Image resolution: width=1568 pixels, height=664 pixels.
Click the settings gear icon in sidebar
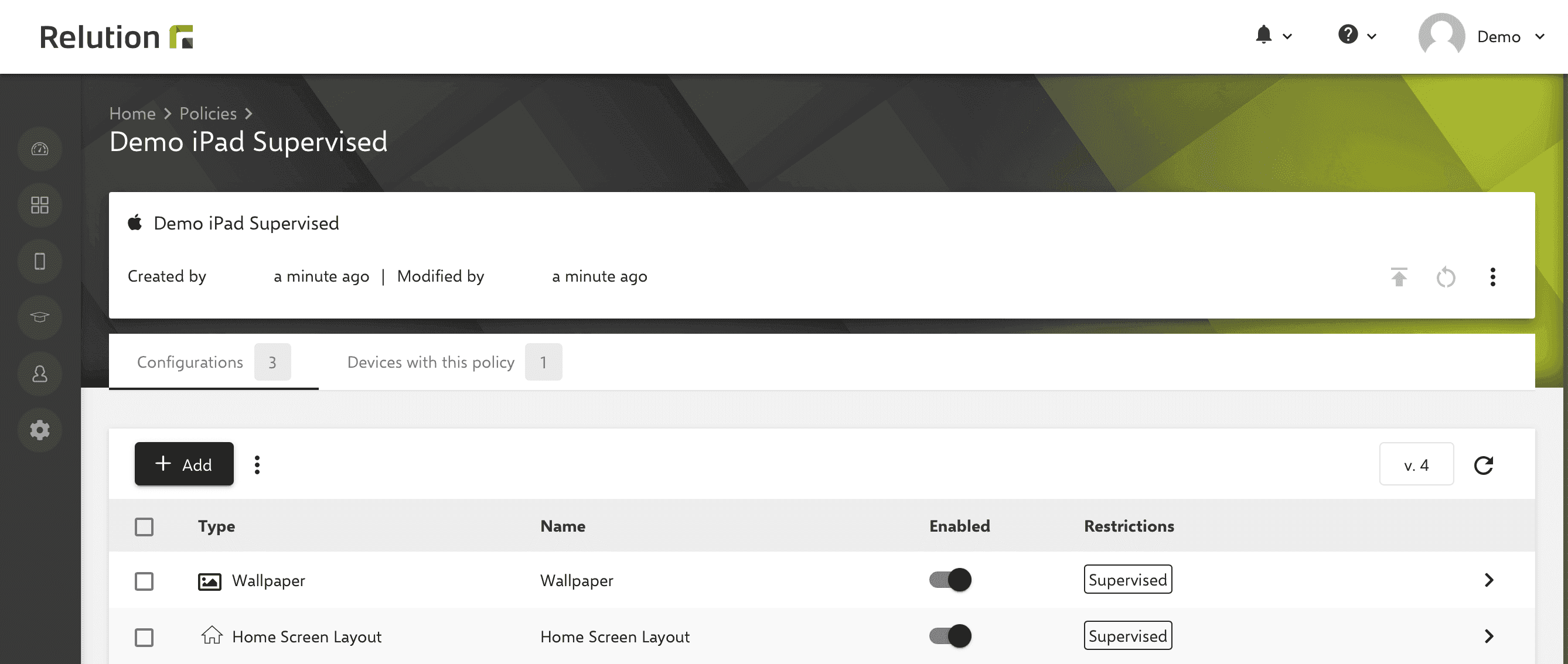[x=40, y=429]
